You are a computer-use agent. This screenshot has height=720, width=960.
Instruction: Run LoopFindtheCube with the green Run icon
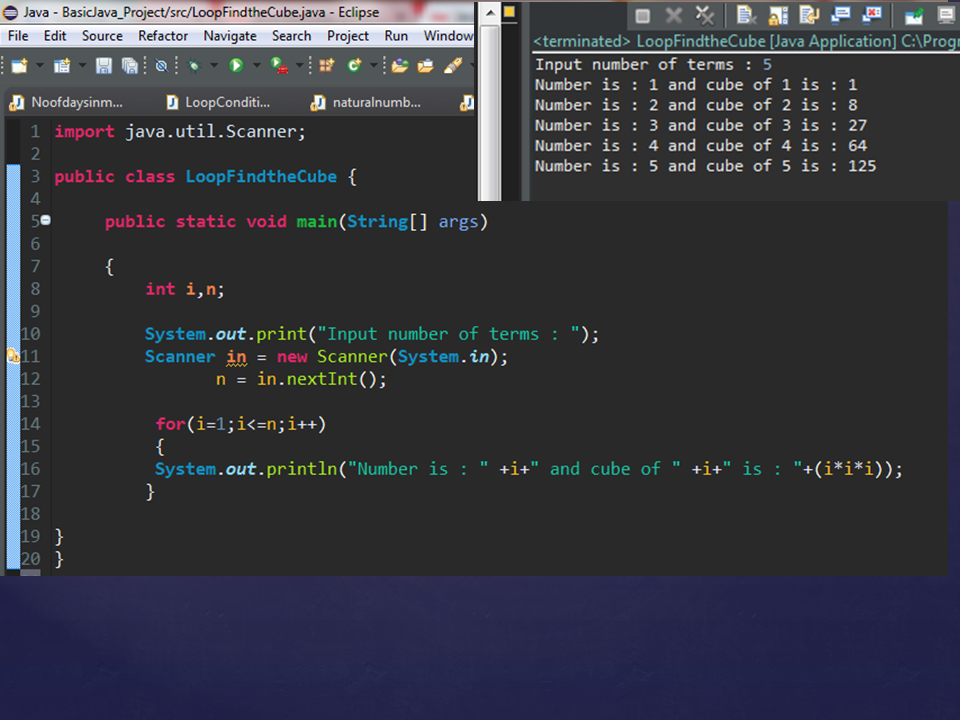click(x=235, y=65)
